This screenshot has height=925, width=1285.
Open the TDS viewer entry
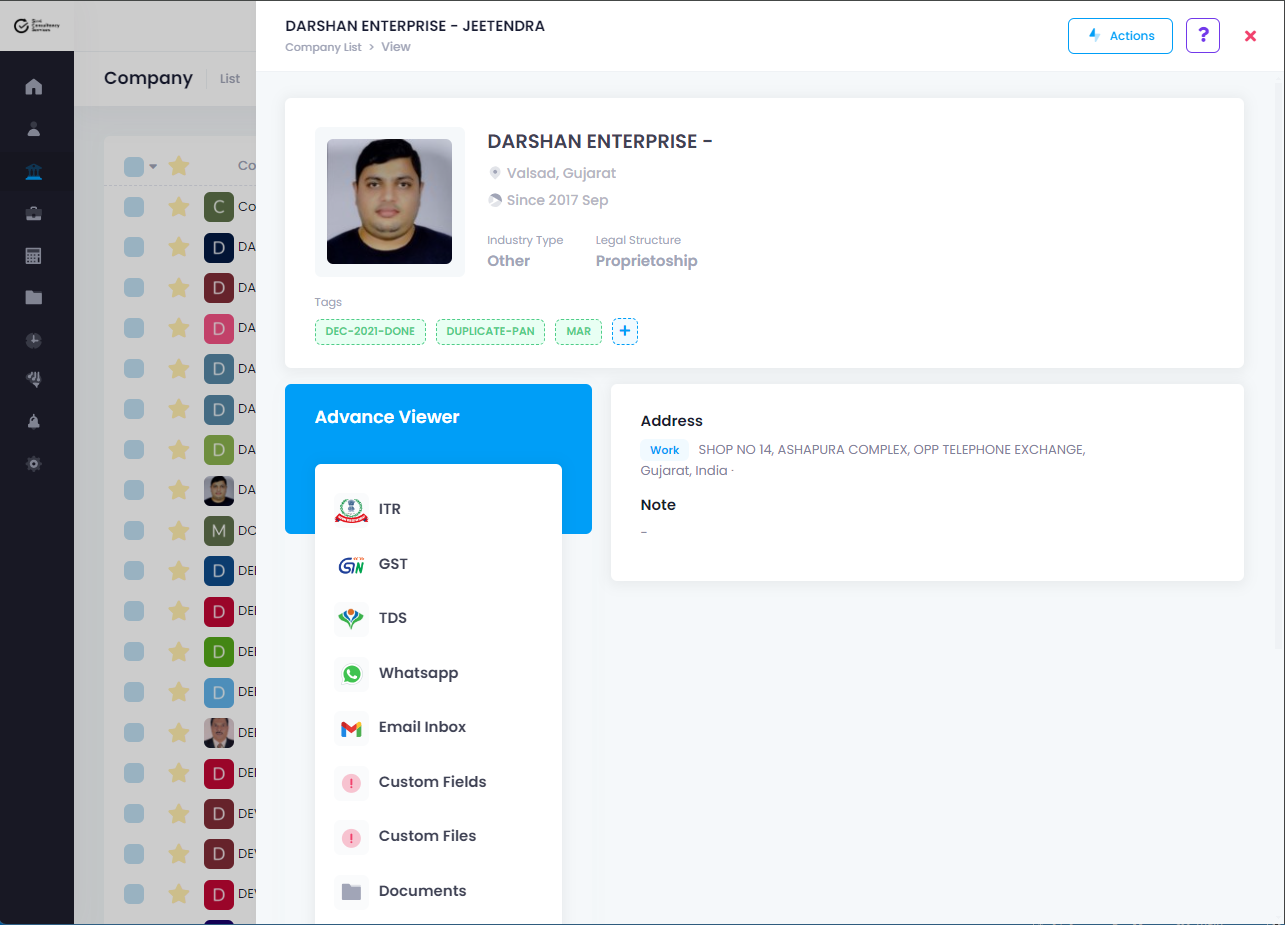[x=392, y=618]
